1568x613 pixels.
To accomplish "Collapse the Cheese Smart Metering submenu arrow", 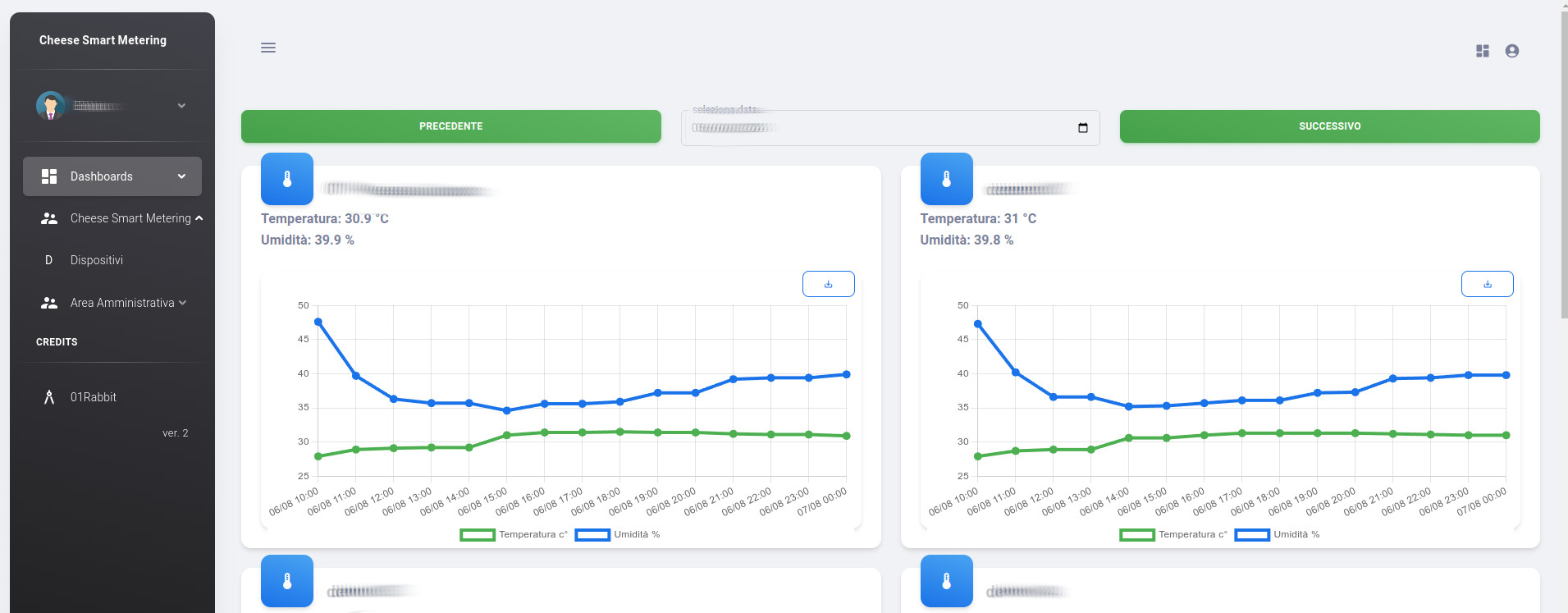I will tap(199, 218).
